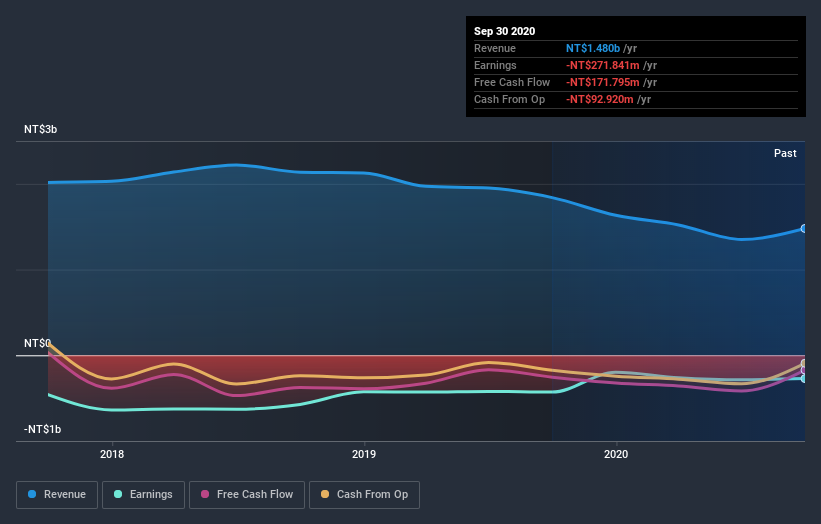Click the NT$1.480b revenue value
The image size is (821, 524).
[593, 48]
